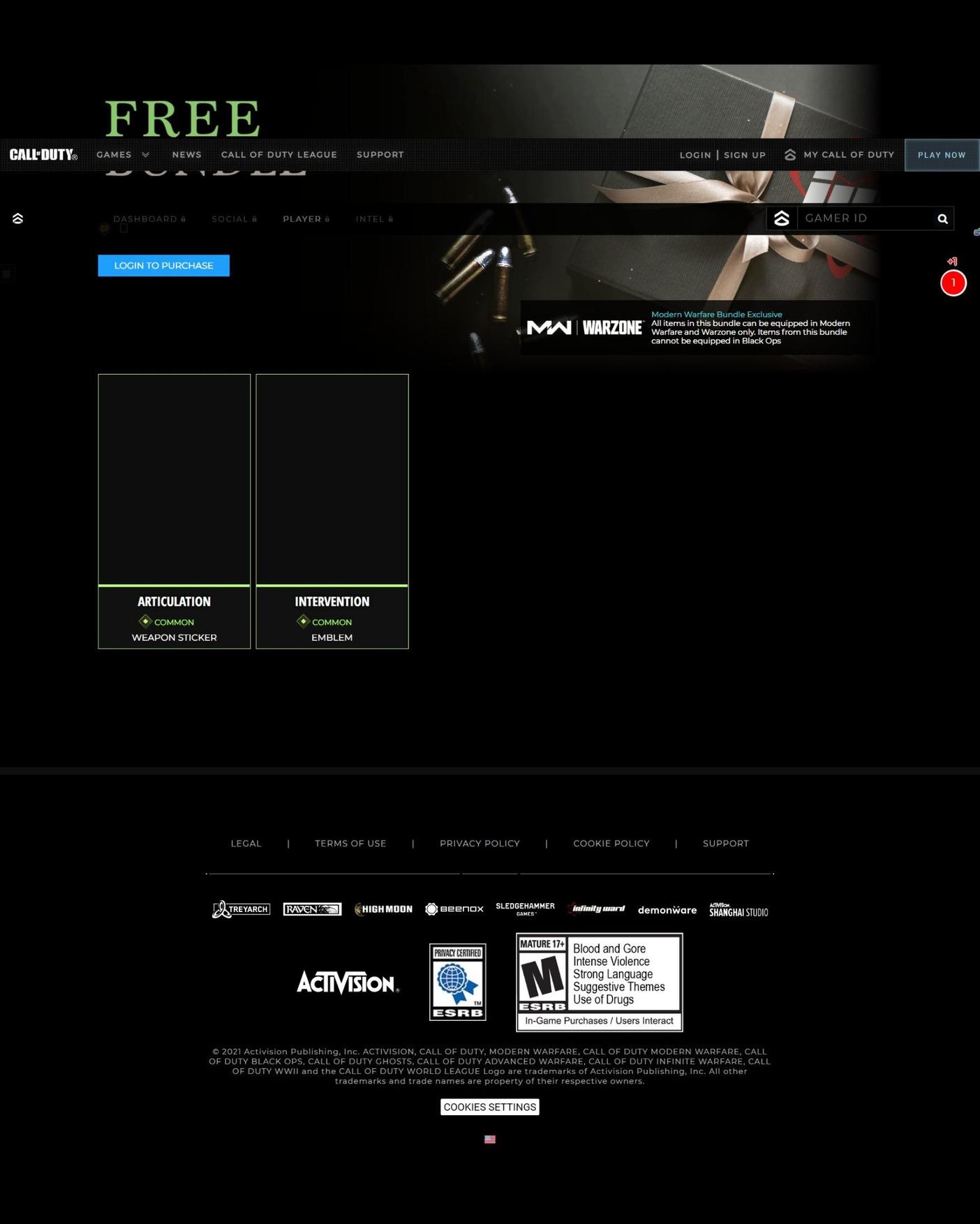This screenshot has height=1224, width=980.
Task: Select the Player tab
Action: click(x=306, y=219)
